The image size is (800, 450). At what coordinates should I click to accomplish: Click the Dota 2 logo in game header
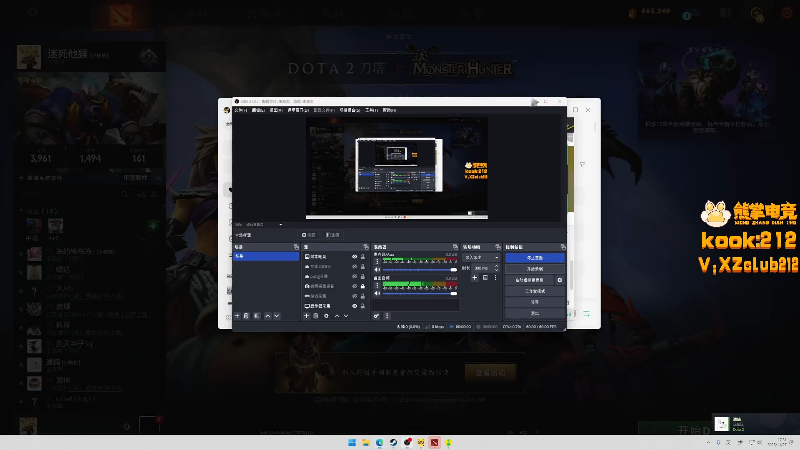coord(121,13)
